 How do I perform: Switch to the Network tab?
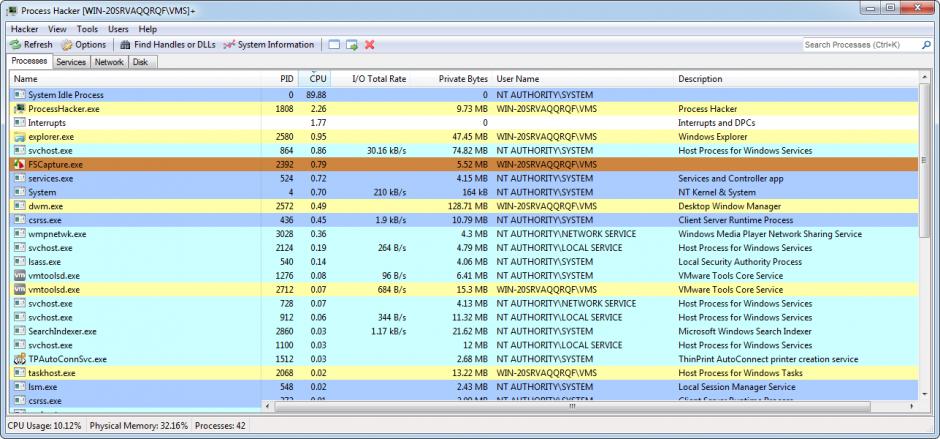click(x=109, y=62)
